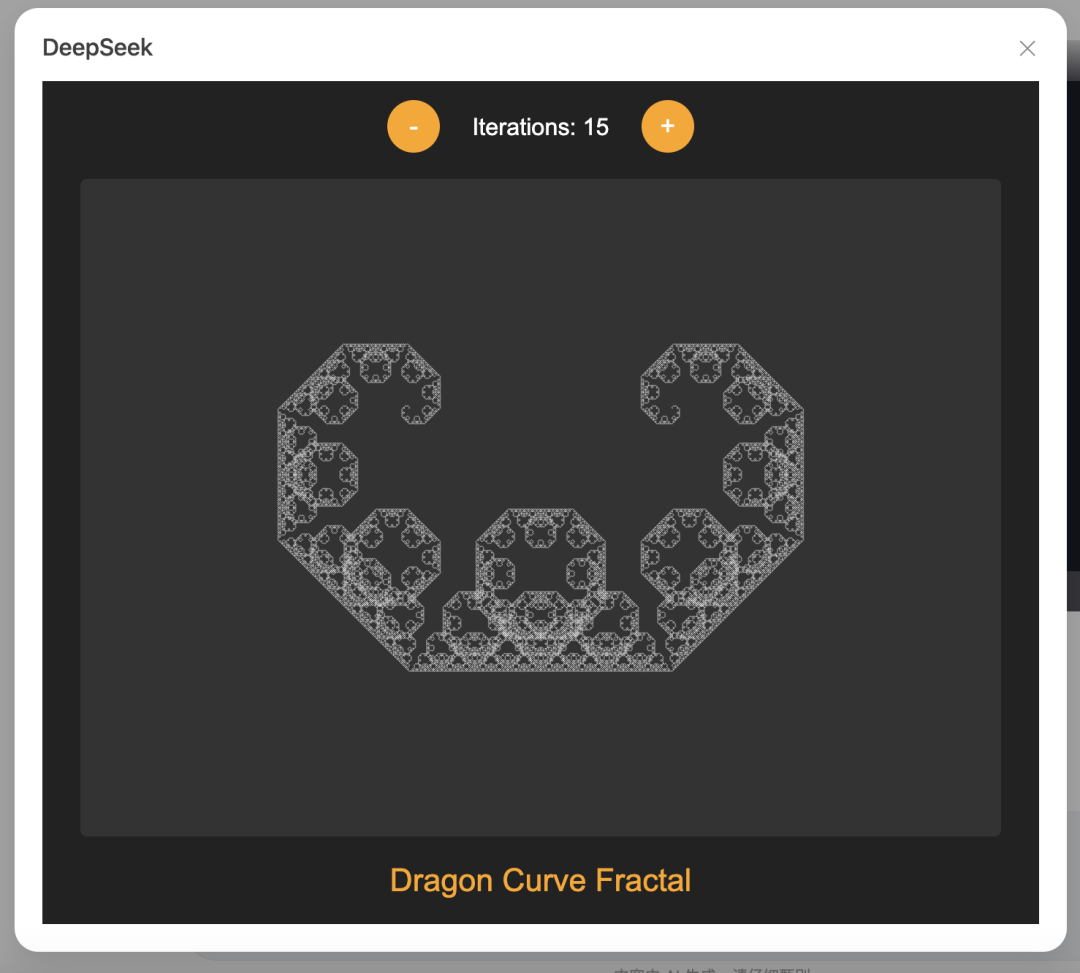1080x973 pixels.
Task: Increase iterations with the plus button
Action: point(667,127)
